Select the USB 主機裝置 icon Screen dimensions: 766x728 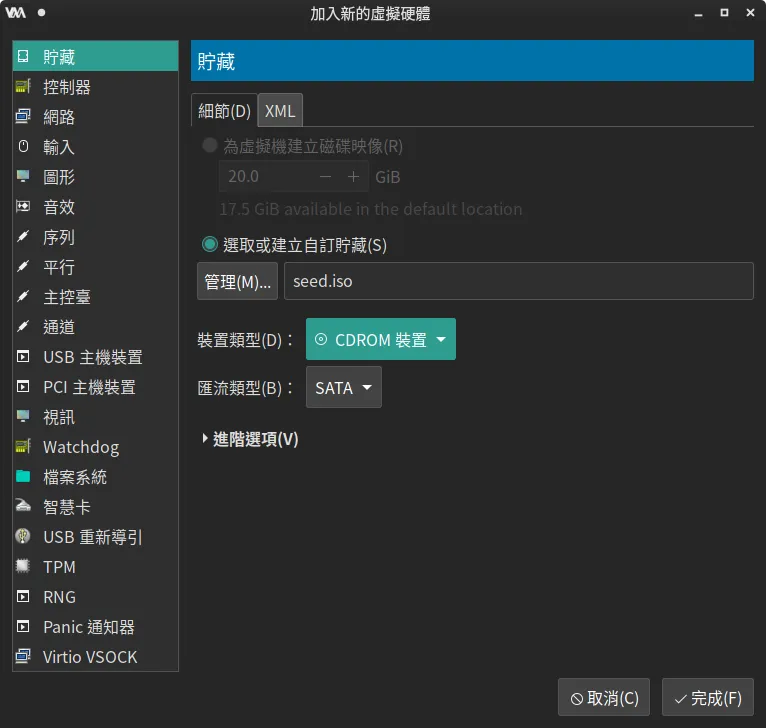point(23,357)
